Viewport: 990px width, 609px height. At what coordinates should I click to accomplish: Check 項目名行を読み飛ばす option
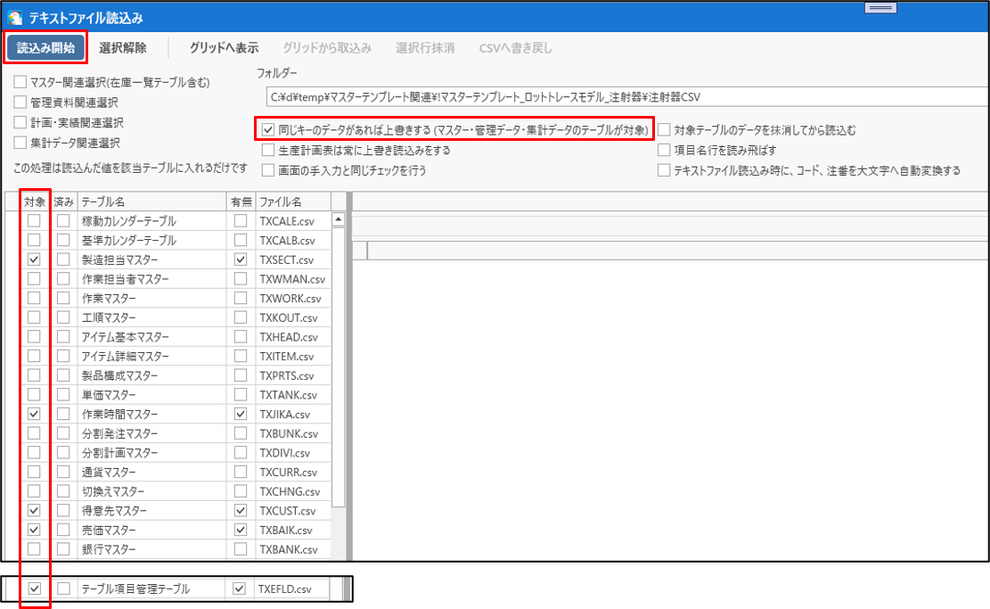[664, 150]
